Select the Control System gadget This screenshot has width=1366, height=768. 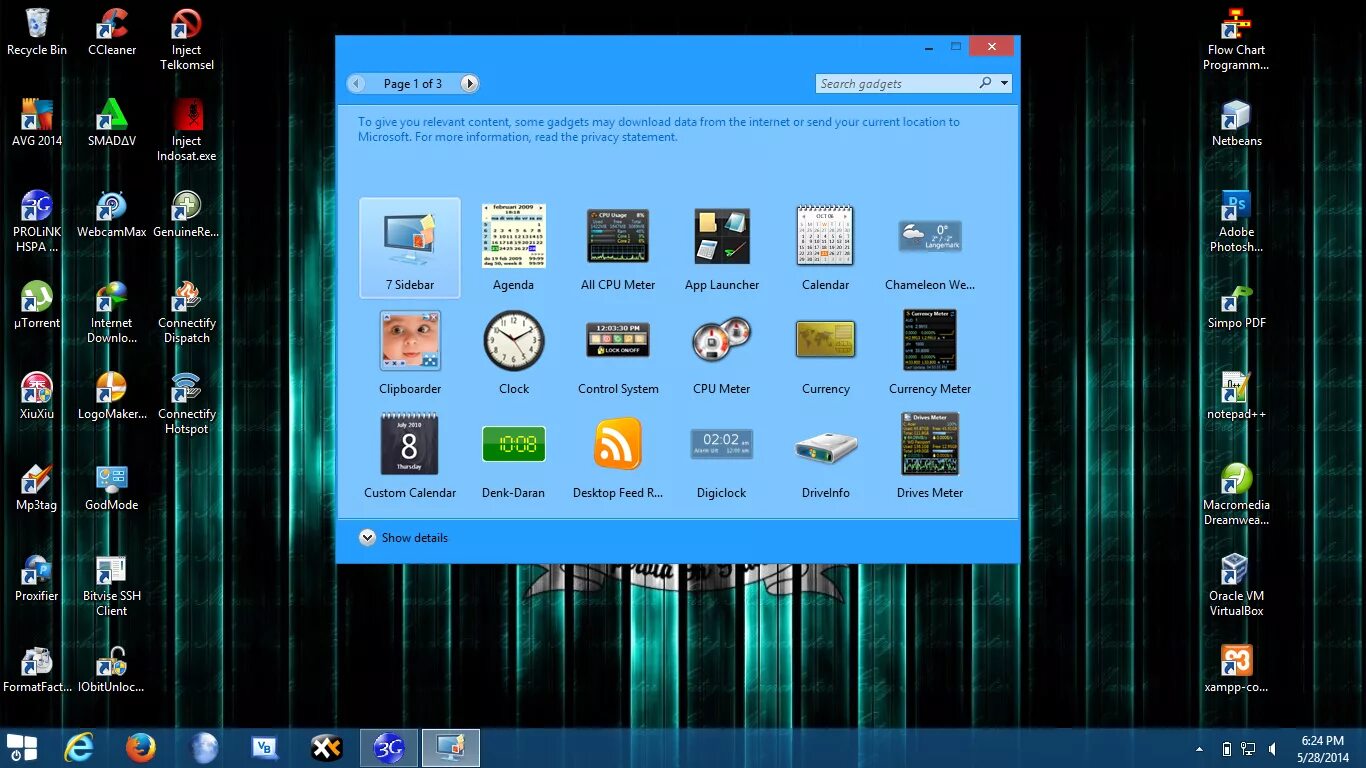[x=617, y=340]
